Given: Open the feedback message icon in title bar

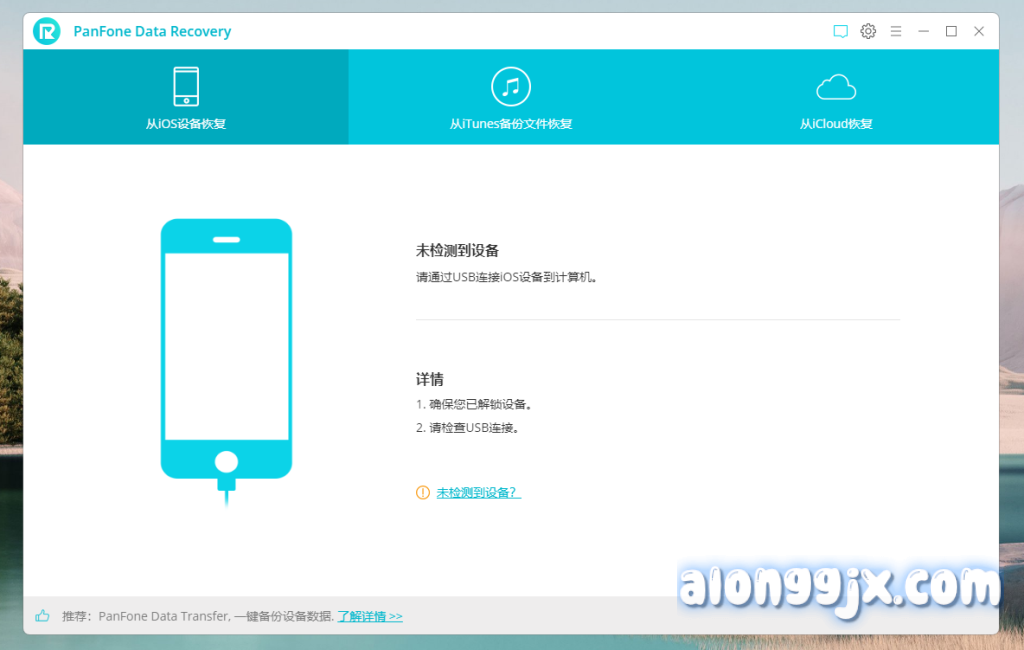Looking at the screenshot, I should point(841,31).
